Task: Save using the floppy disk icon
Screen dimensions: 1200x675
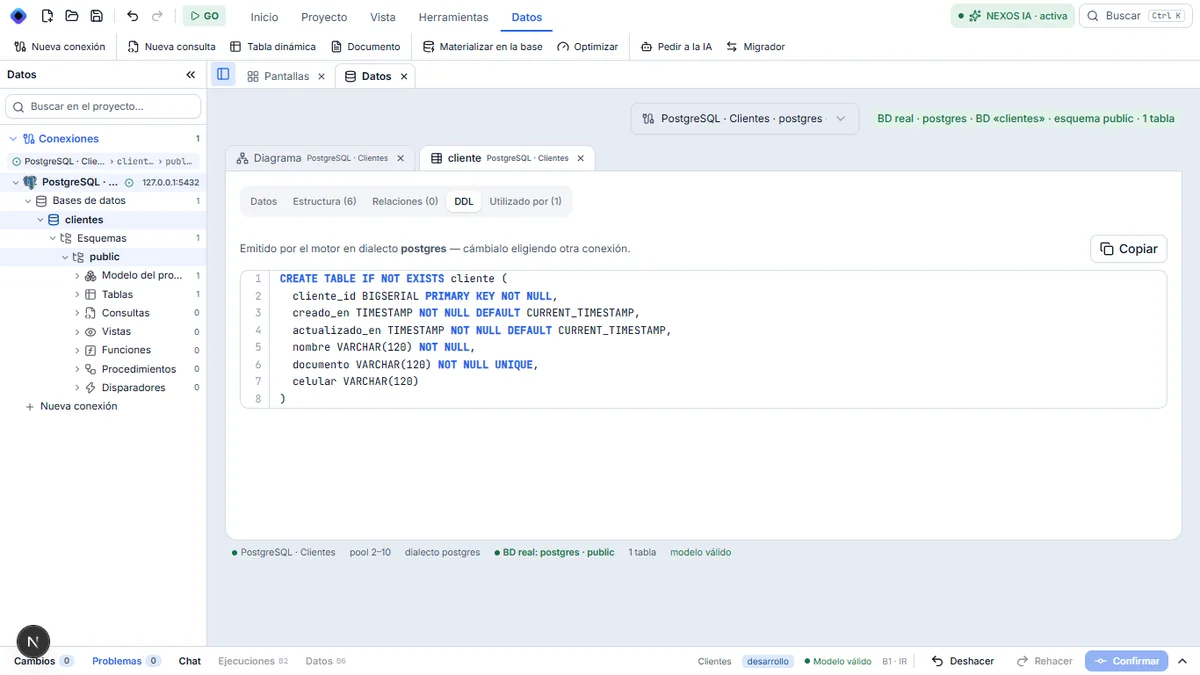Action: tap(96, 16)
